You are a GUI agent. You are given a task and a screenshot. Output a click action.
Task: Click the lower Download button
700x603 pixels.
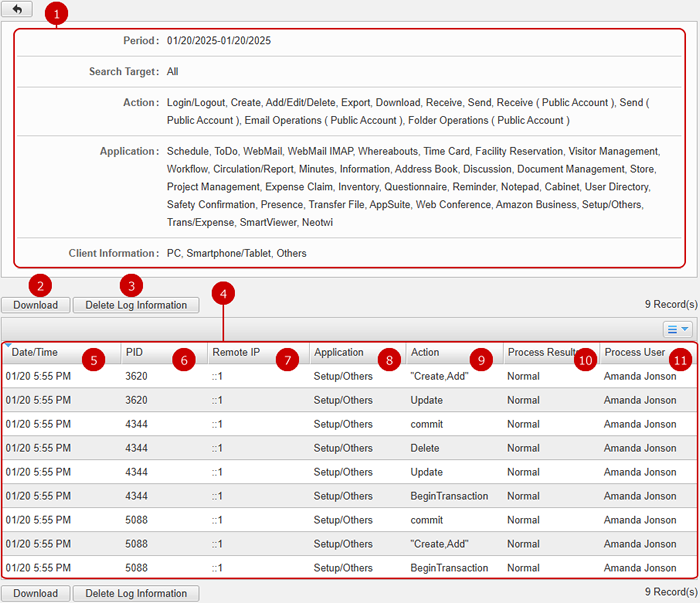[x=36, y=593]
